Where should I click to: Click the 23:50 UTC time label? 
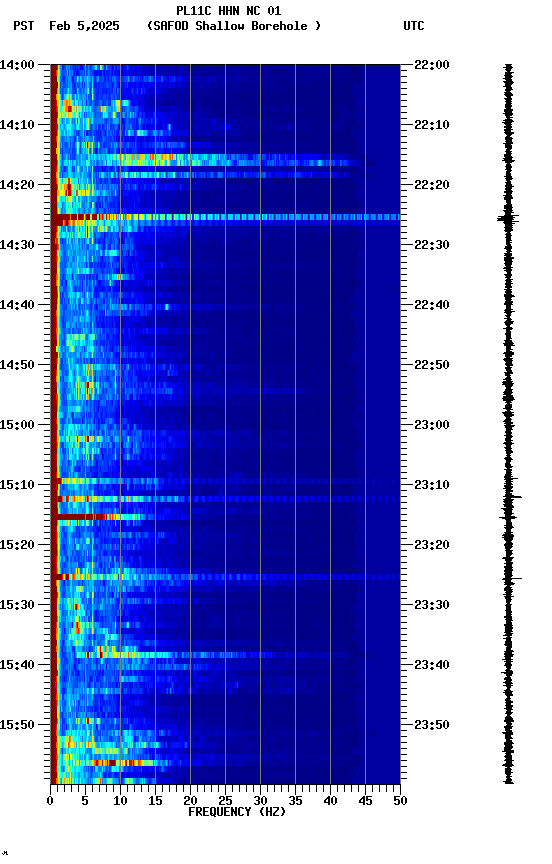point(432,725)
